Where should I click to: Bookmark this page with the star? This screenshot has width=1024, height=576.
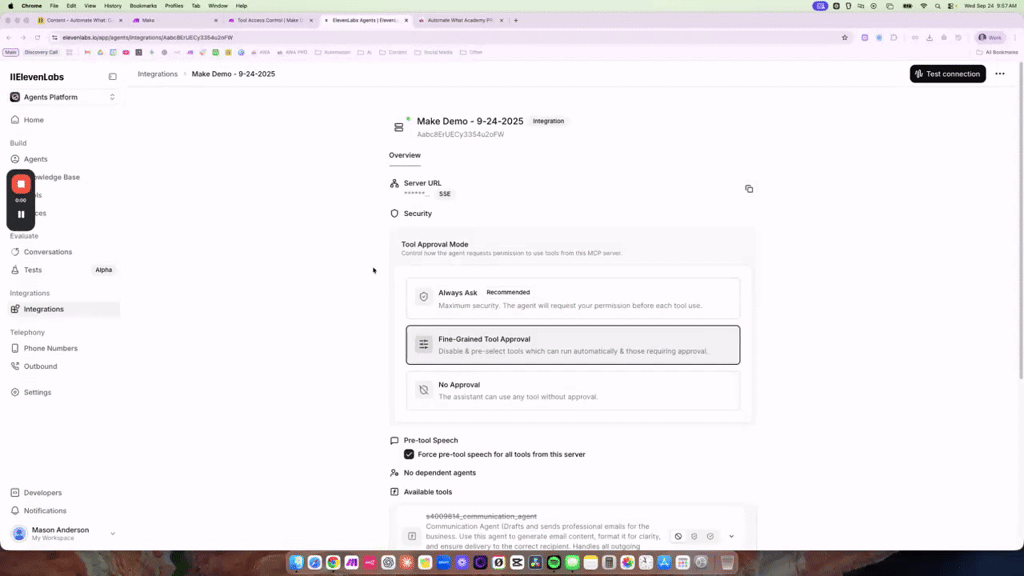click(x=844, y=37)
